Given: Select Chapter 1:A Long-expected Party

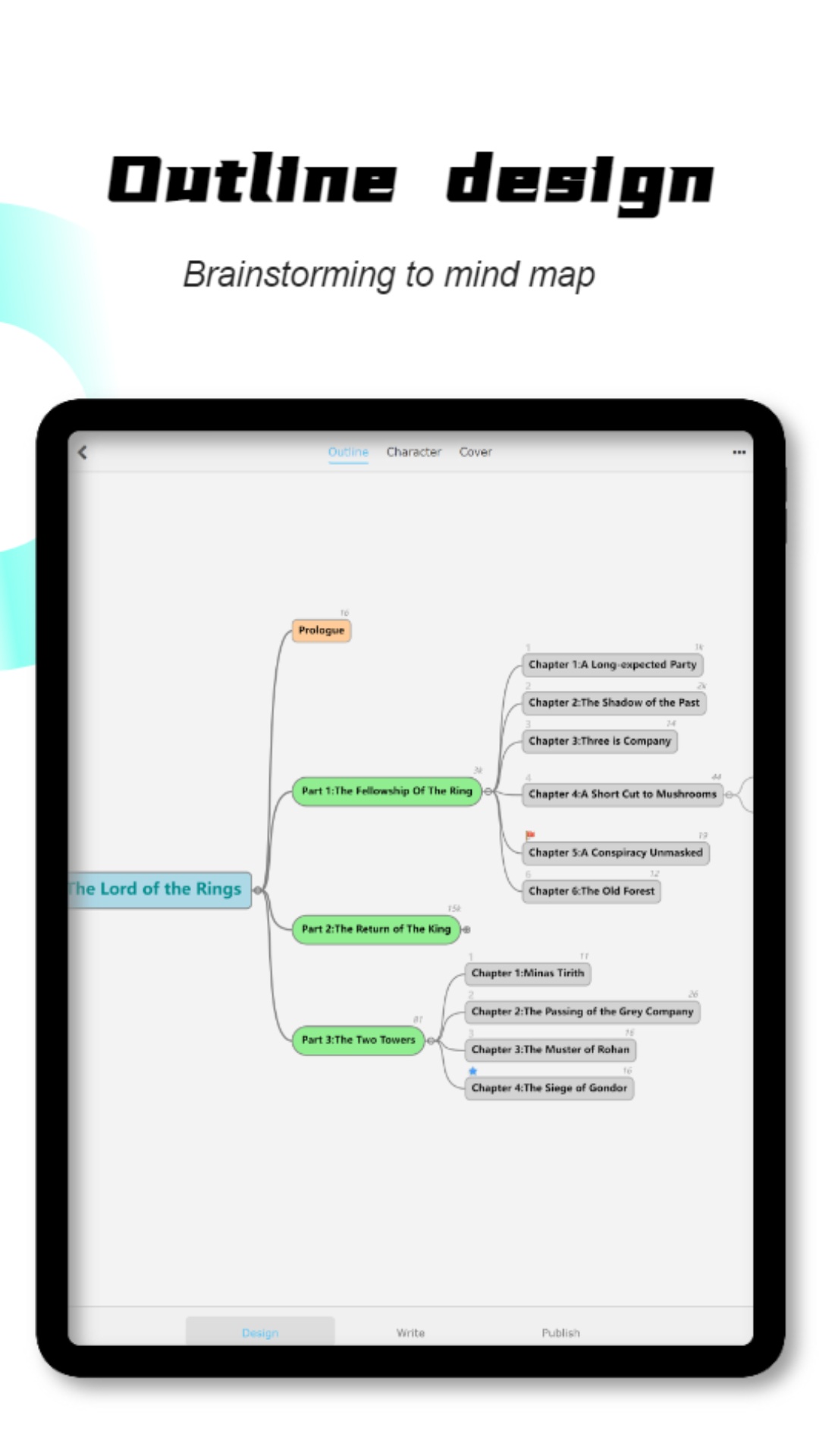Looking at the screenshot, I should pyautogui.click(x=613, y=664).
